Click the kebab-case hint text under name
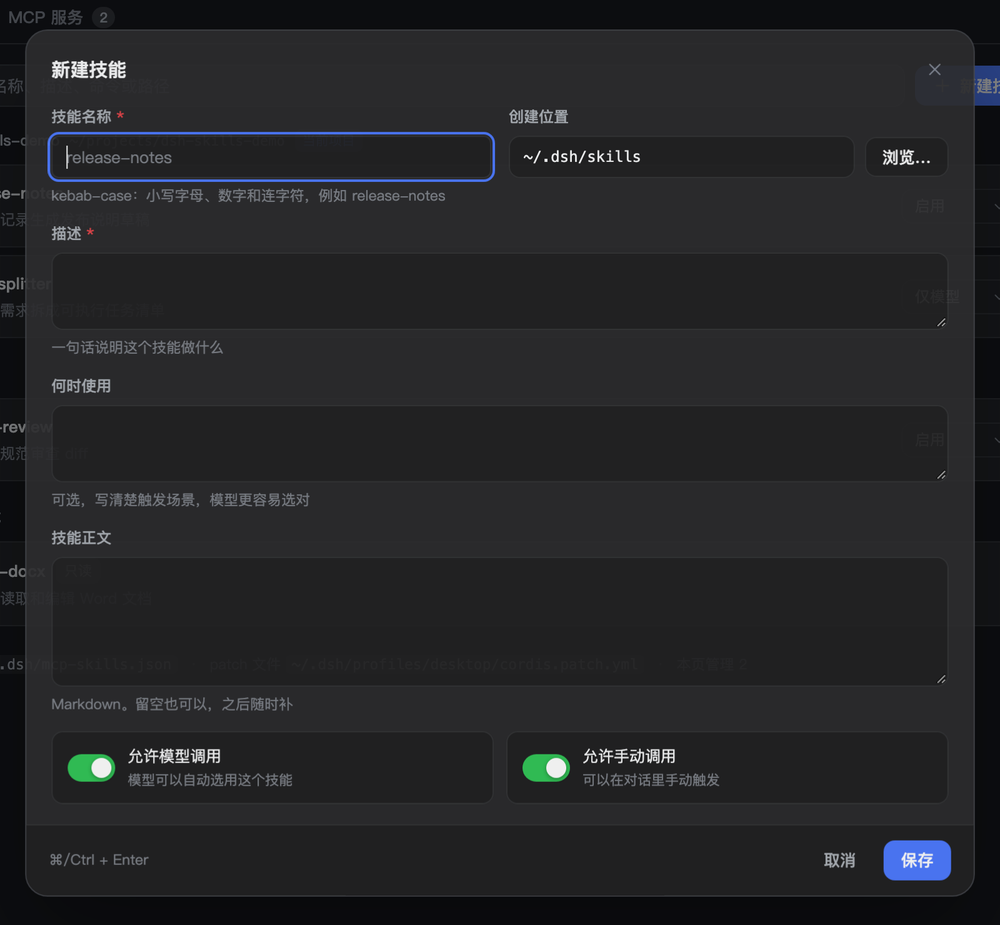 tap(248, 196)
